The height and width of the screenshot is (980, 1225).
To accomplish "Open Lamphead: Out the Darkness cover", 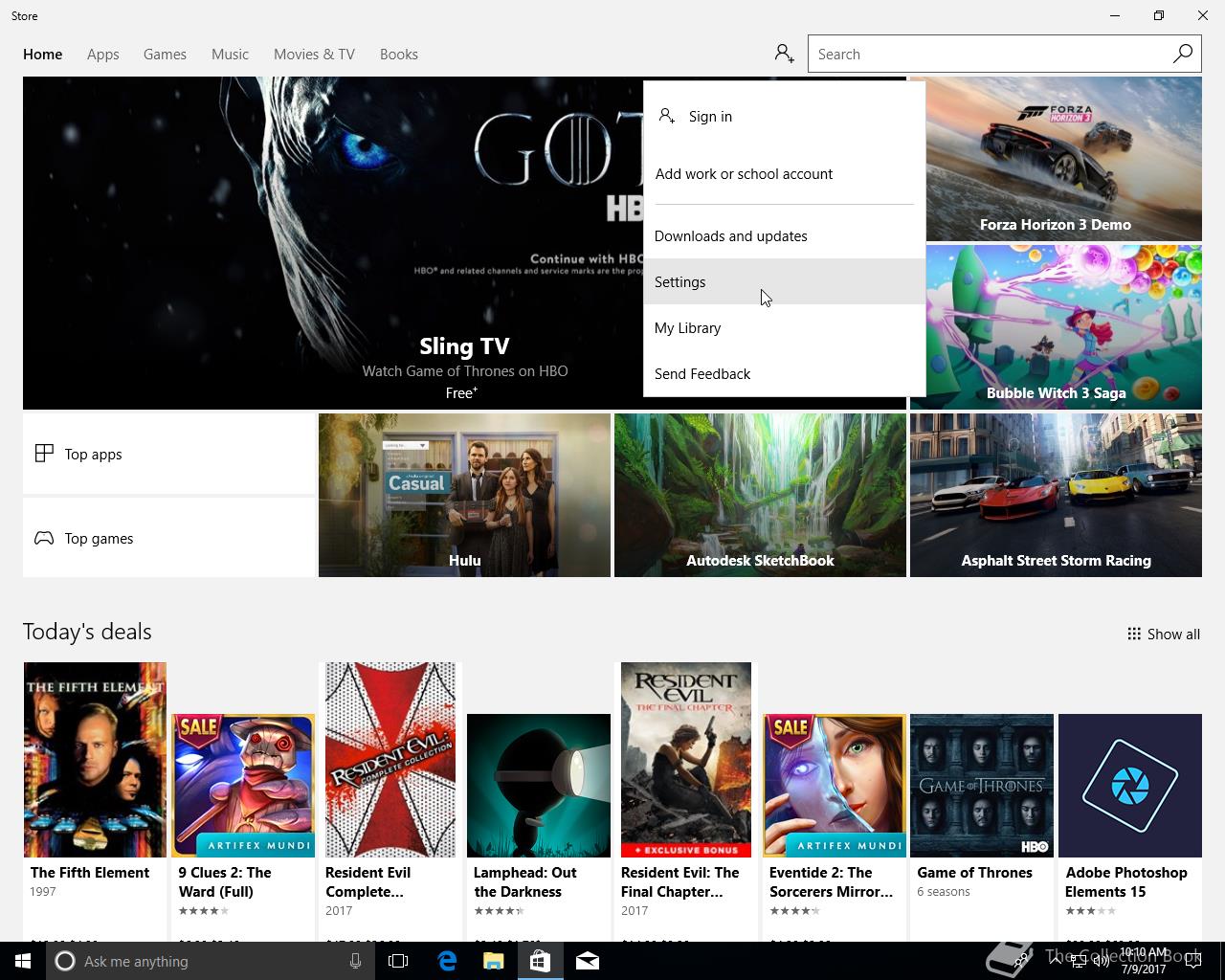I will click(x=539, y=786).
